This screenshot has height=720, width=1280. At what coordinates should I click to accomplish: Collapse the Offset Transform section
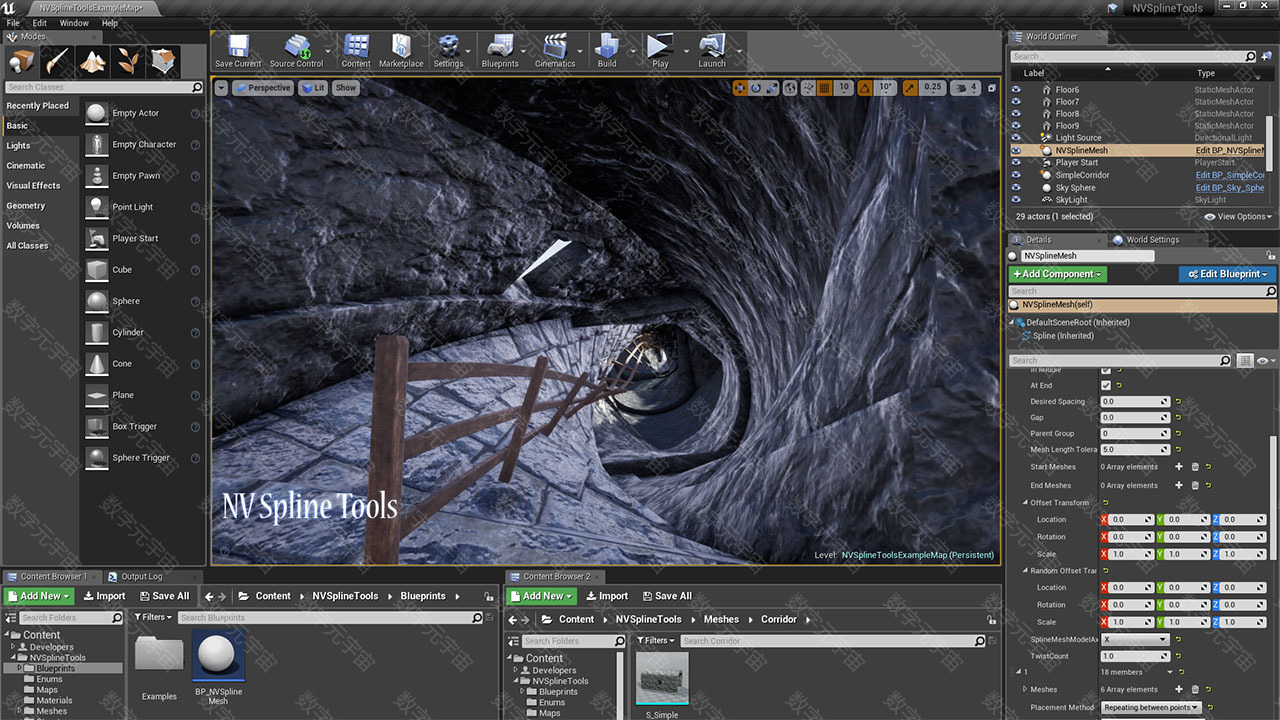click(x=1025, y=503)
